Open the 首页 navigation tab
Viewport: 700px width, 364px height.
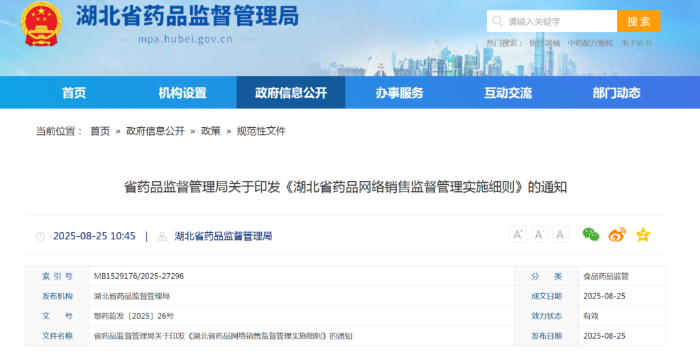(74, 92)
